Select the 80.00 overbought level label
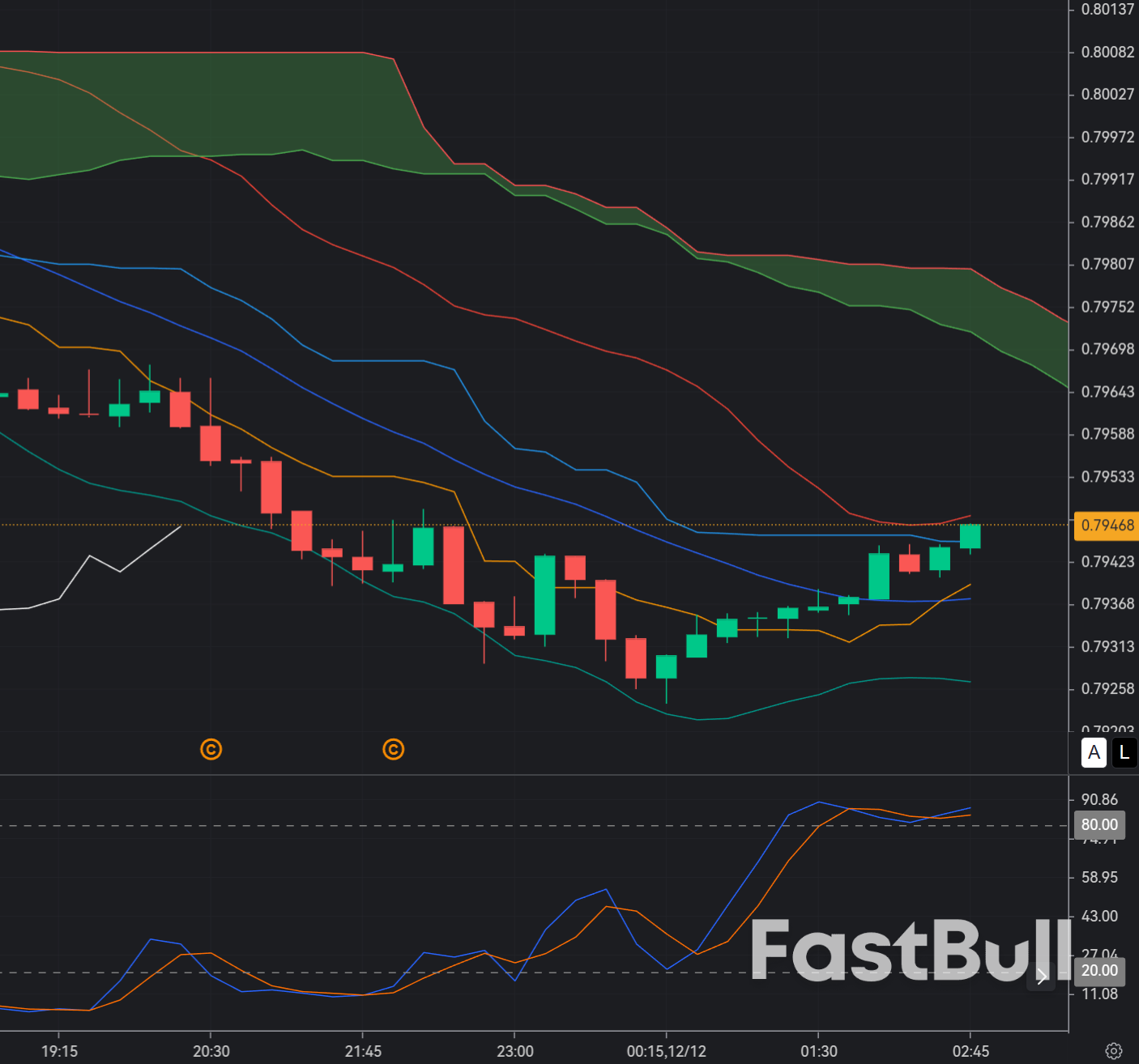Screen dimensions: 1139x1064 1099,824
